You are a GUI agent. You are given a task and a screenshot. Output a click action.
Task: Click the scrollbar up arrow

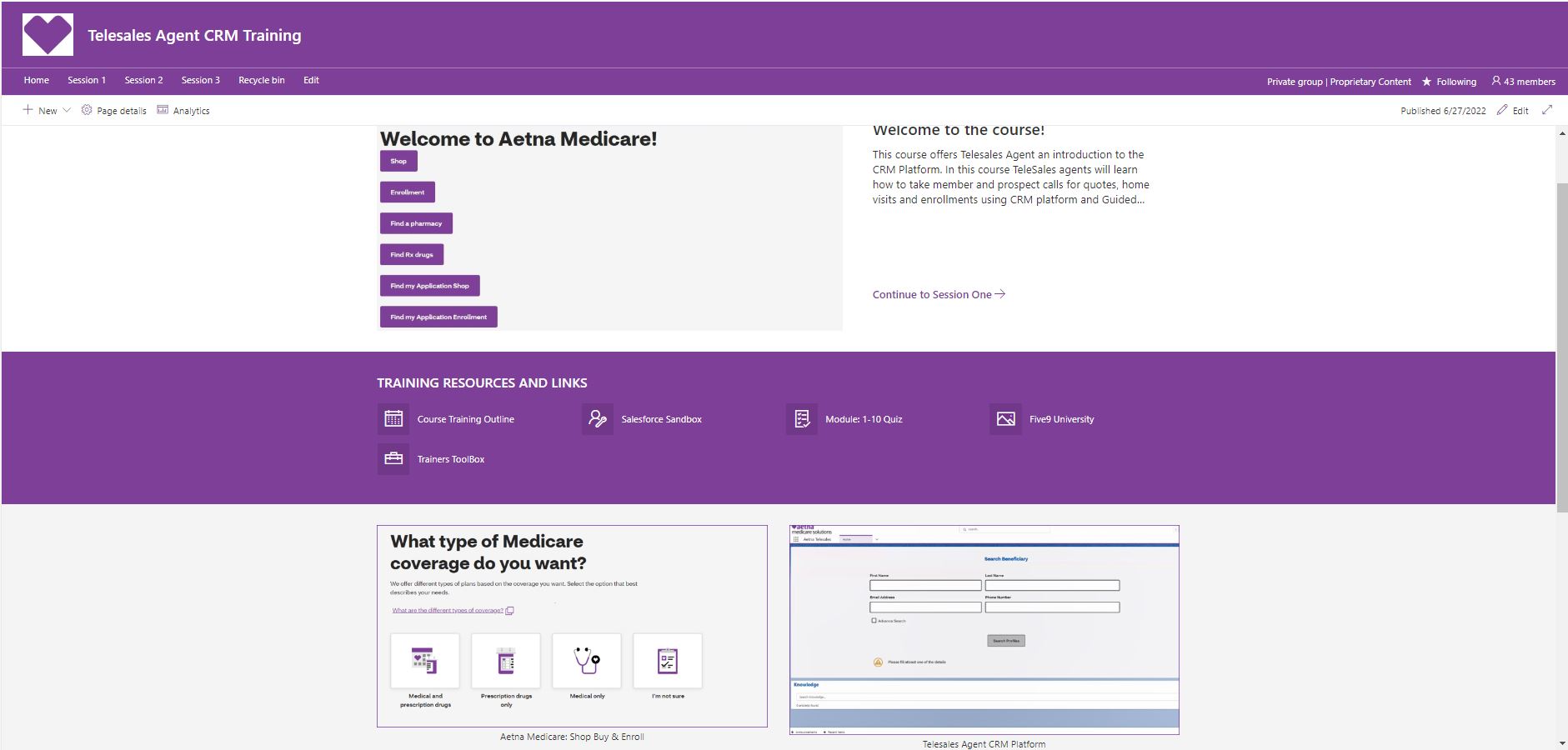(x=1561, y=132)
